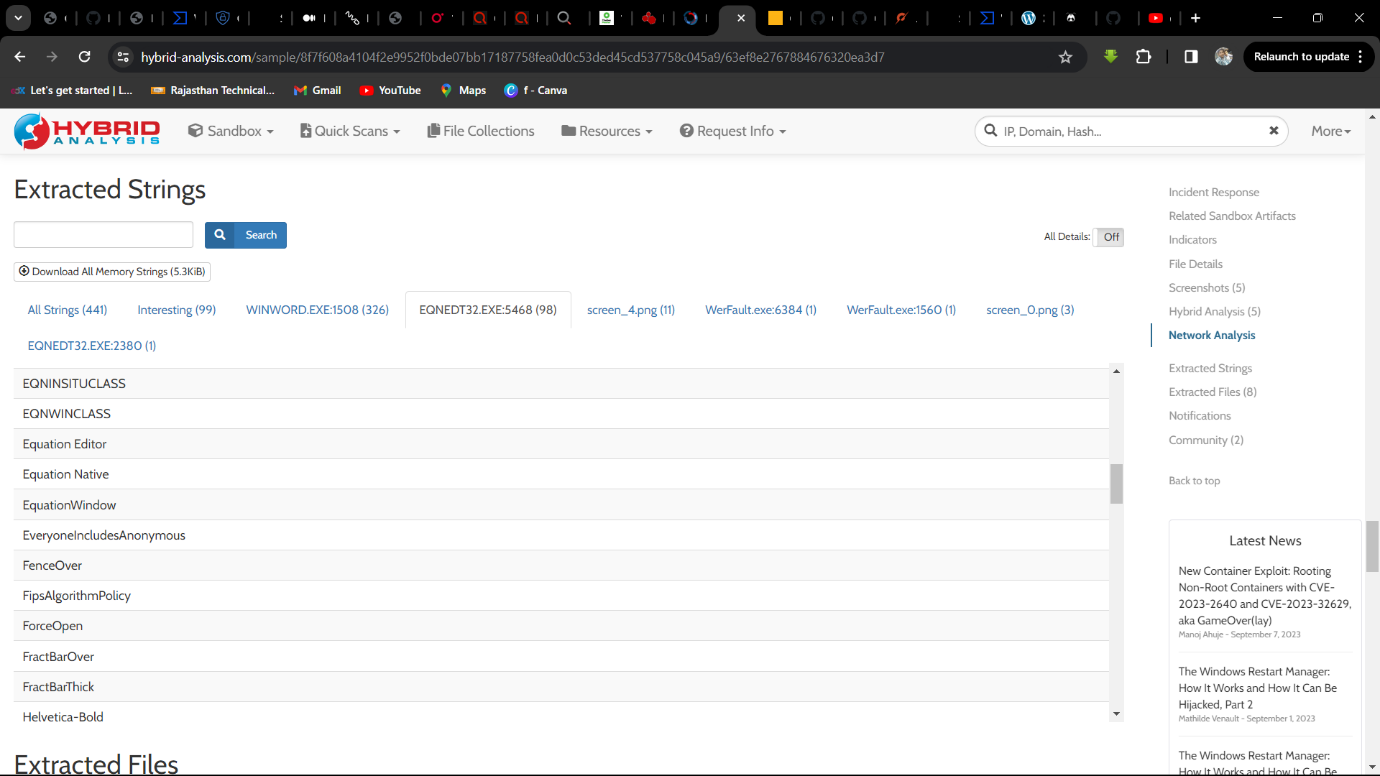Expand the Sandbox dropdown menu
Viewport: 1380px width, 776px height.
[x=231, y=131]
